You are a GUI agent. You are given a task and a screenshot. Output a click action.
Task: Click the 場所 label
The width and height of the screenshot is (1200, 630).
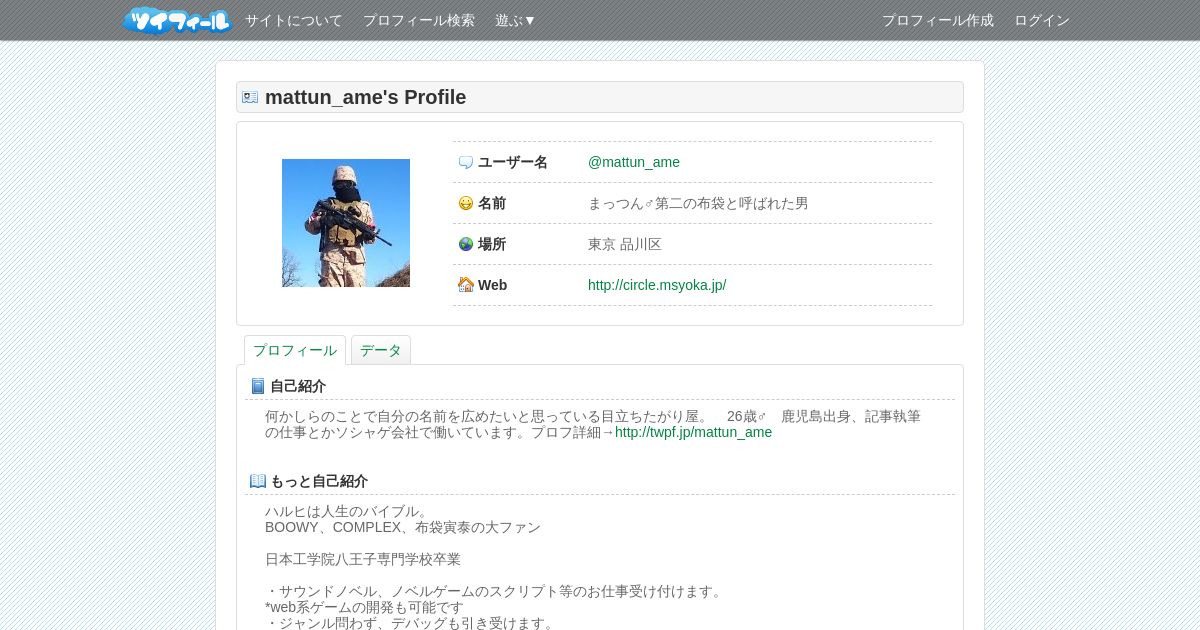pos(492,244)
